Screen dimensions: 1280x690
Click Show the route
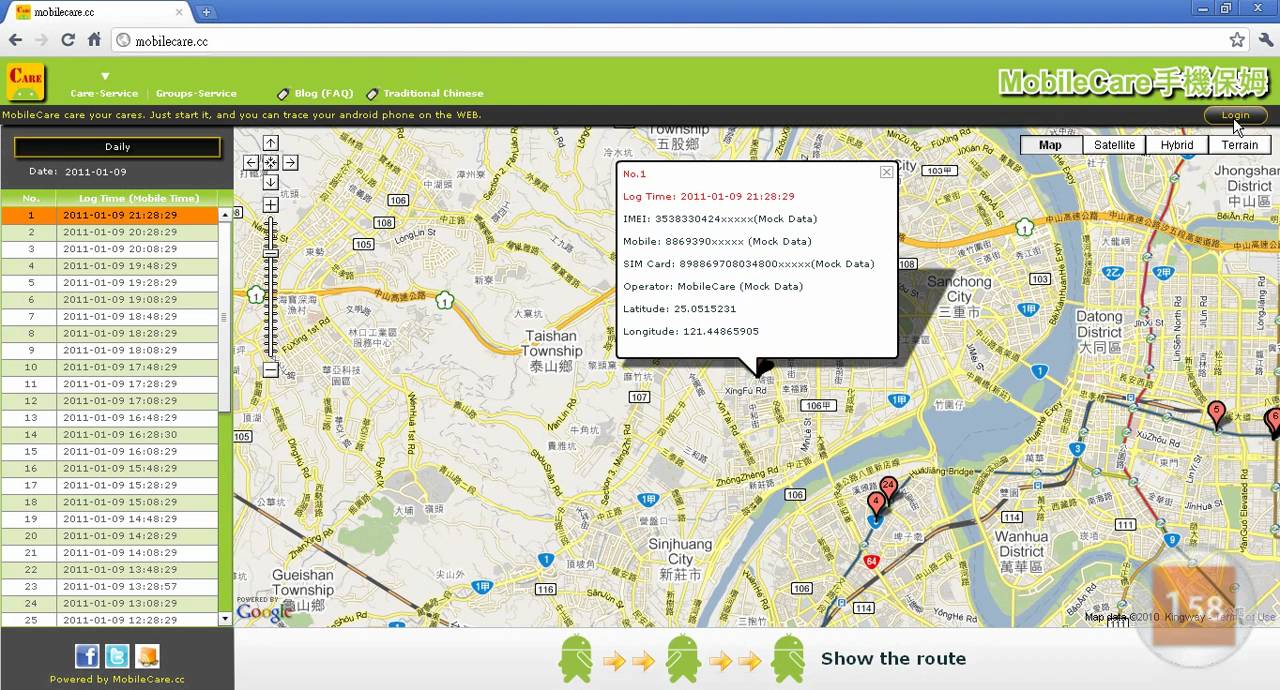(x=893, y=658)
